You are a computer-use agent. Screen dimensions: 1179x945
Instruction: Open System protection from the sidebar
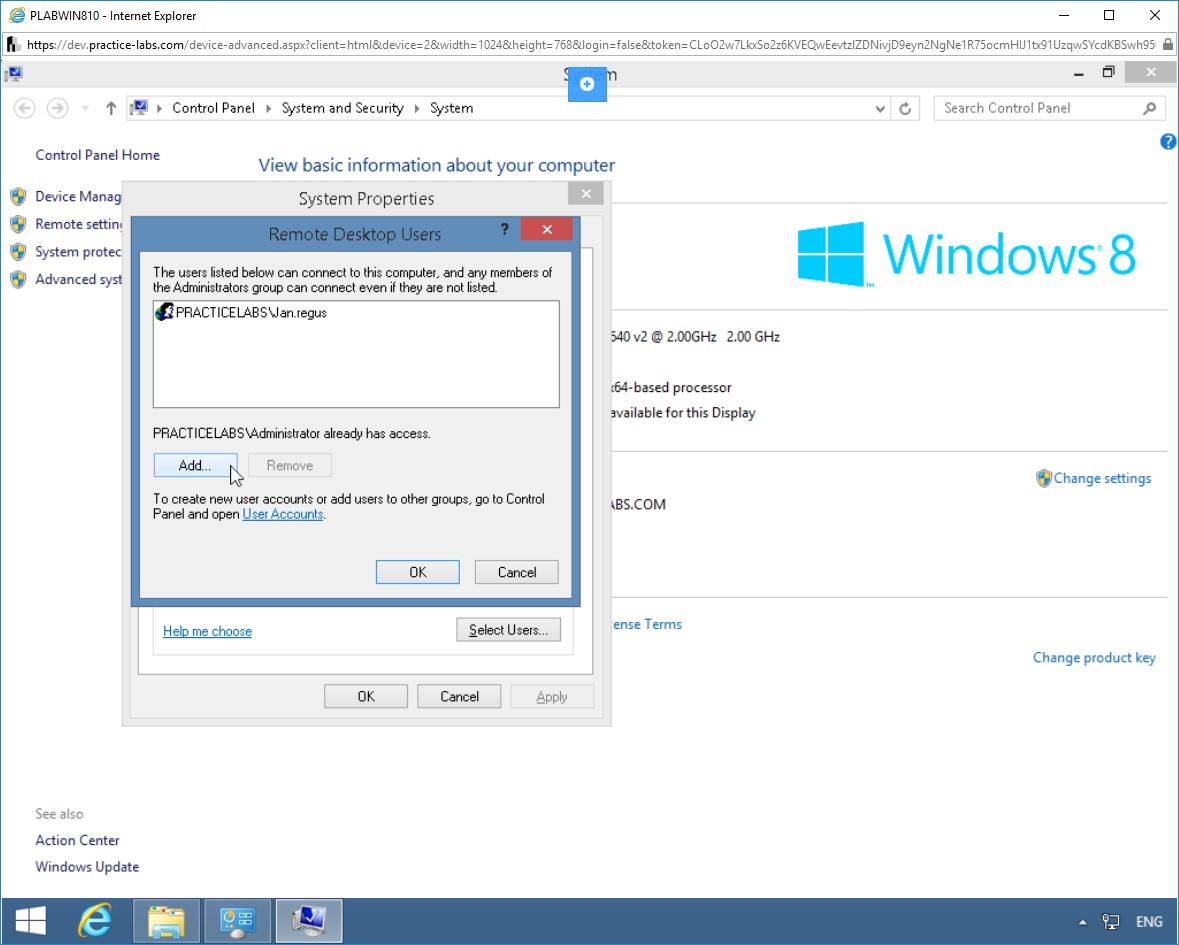point(78,252)
